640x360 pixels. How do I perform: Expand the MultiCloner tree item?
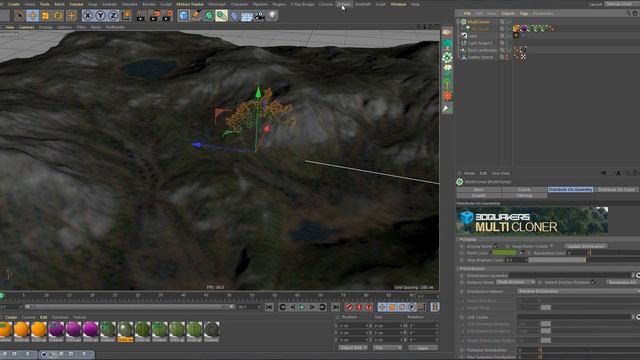tap(459, 22)
